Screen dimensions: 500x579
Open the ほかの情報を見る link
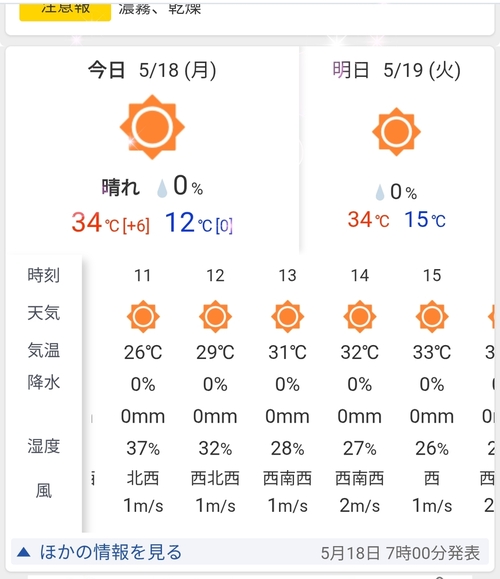(x=111, y=552)
